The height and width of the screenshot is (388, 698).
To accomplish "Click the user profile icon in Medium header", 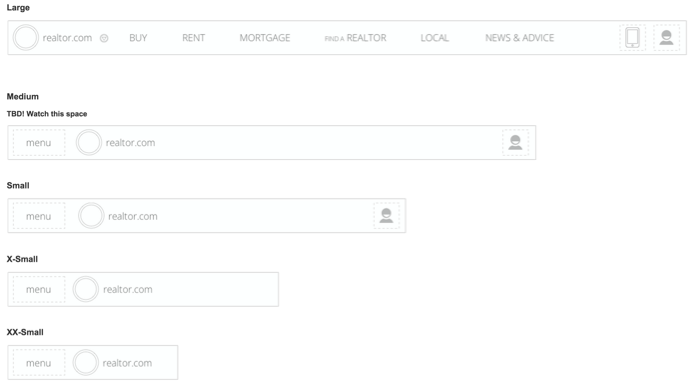I will [x=515, y=142].
